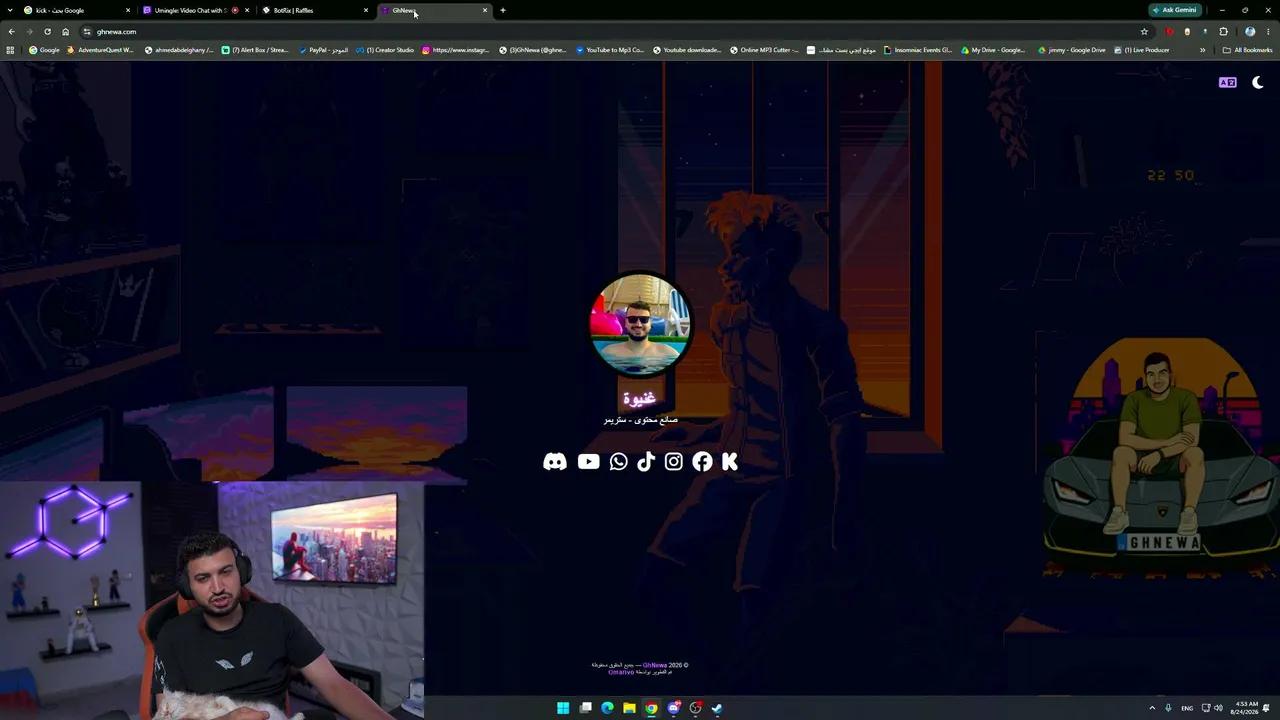
Task: Open the WhatsApp contact icon
Action: [x=619, y=461]
